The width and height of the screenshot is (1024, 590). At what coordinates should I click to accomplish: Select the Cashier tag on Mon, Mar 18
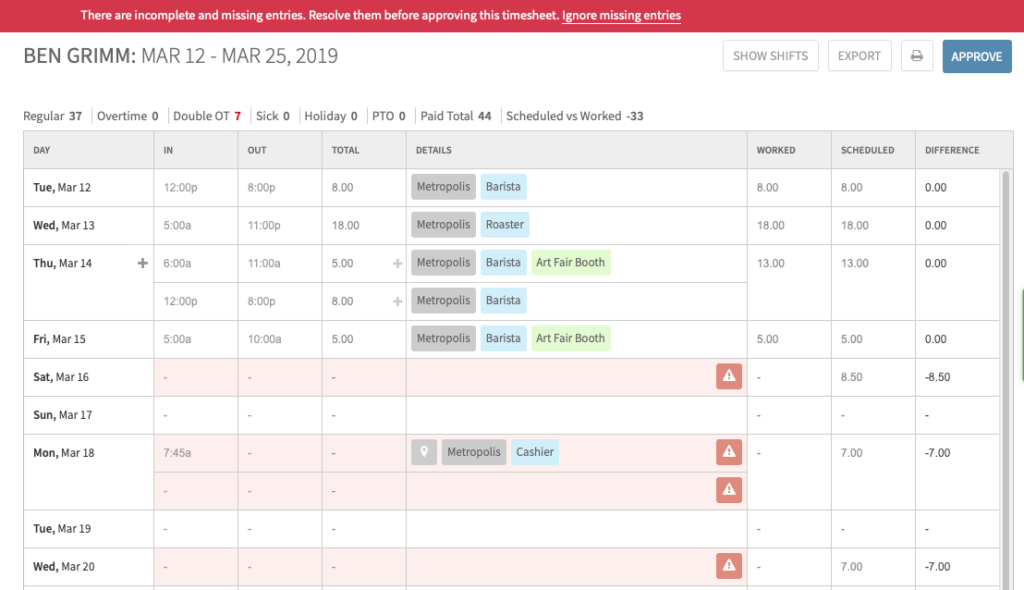pyautogui.click(x=534, y=452)
